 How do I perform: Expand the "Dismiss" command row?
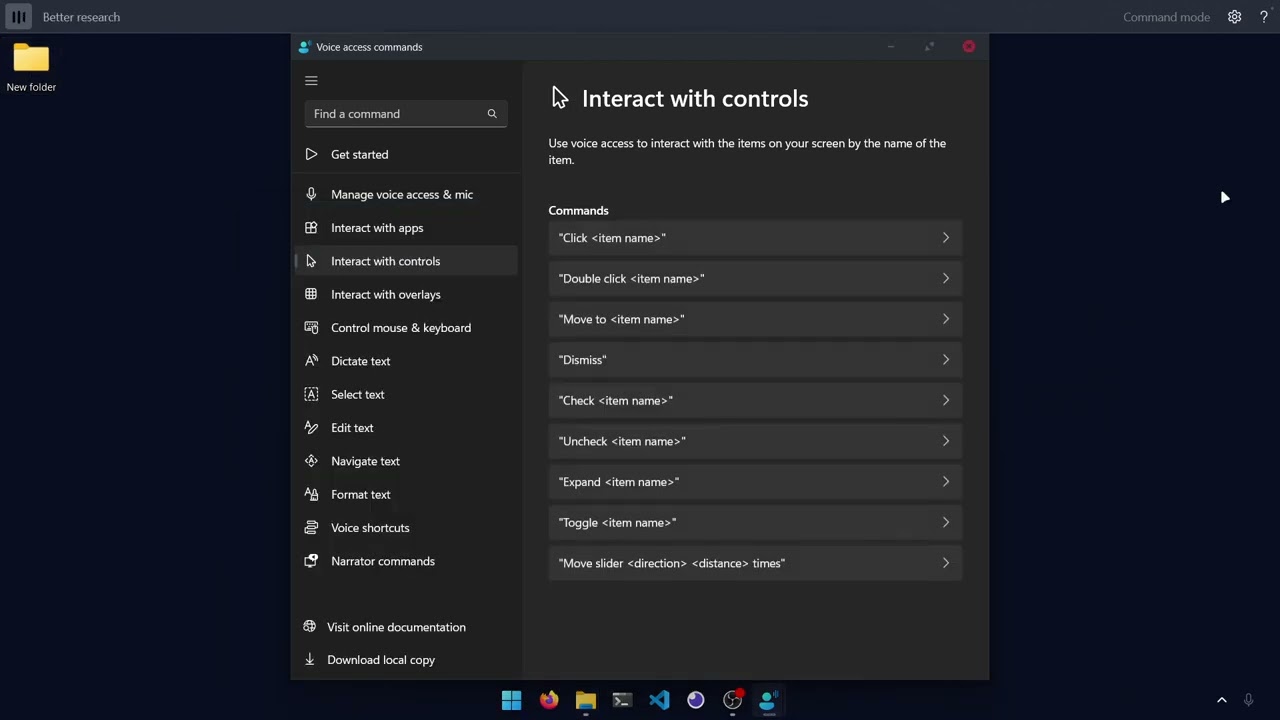coord(754,360)
